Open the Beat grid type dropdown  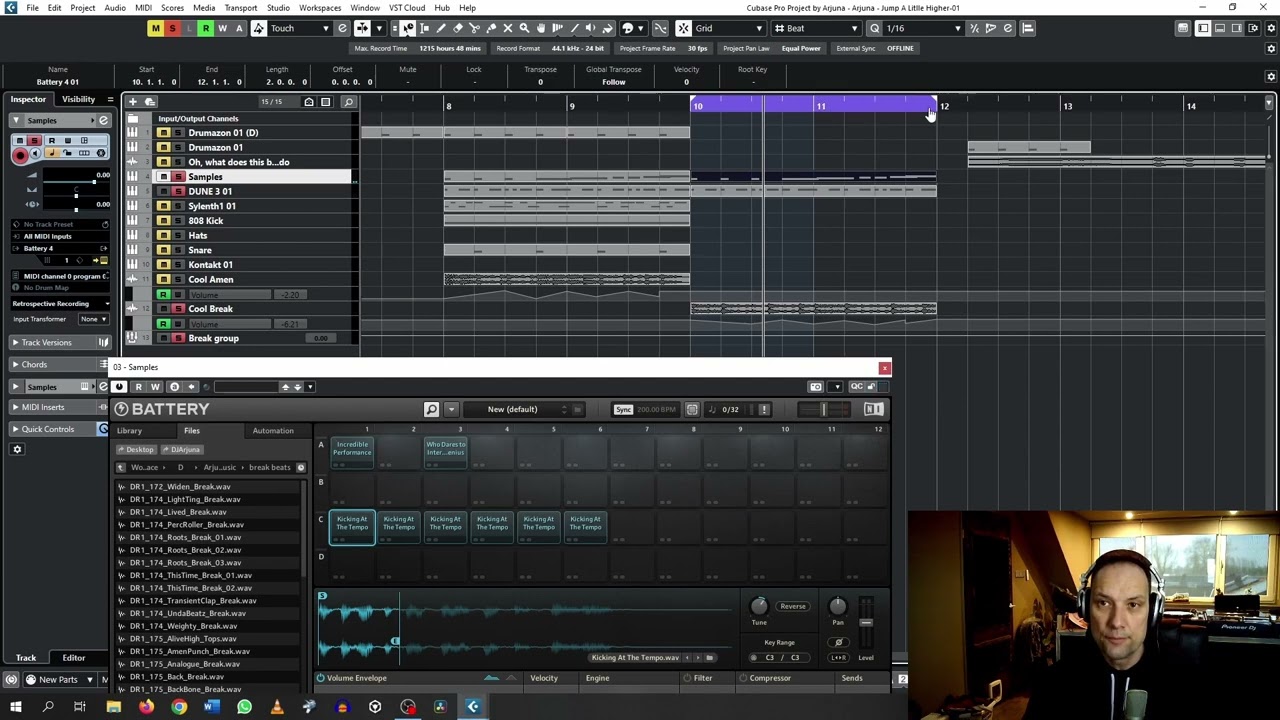point(815,28)
